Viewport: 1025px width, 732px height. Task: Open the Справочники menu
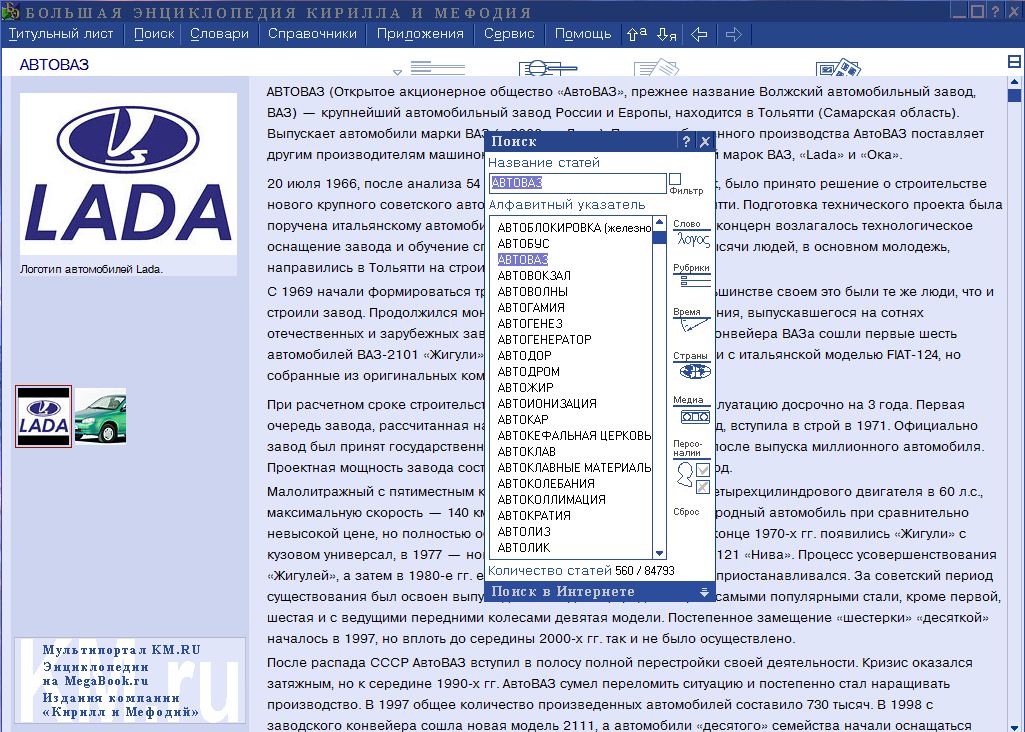(312, 34)
